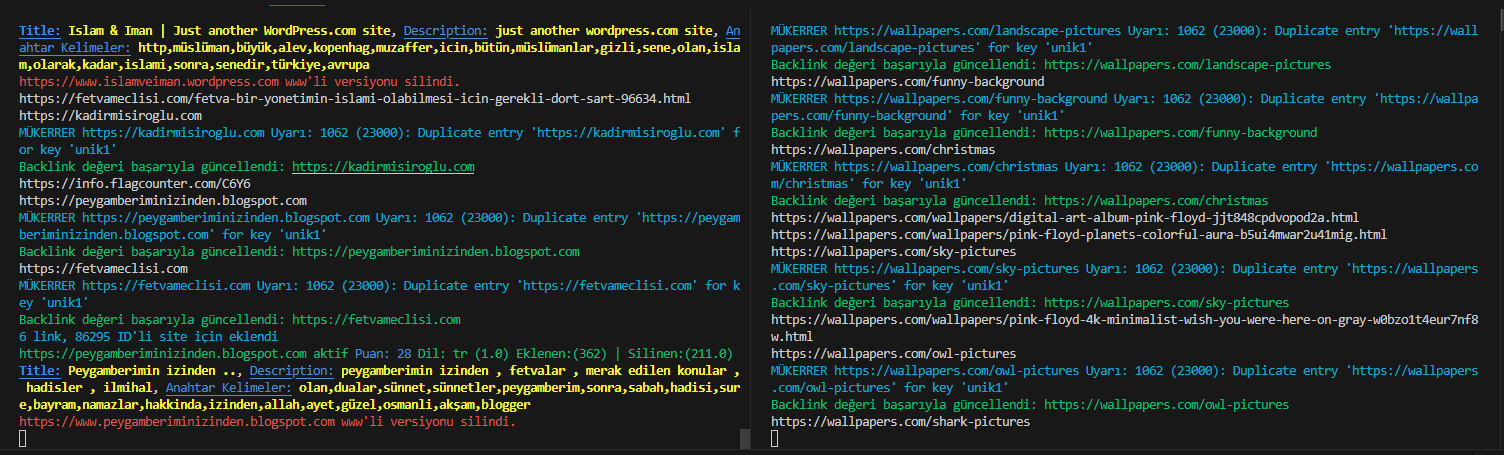Click the green 'Backlink değeri' line for sky-pictures
This screenshot has height=455, width=1504.
1030,303
